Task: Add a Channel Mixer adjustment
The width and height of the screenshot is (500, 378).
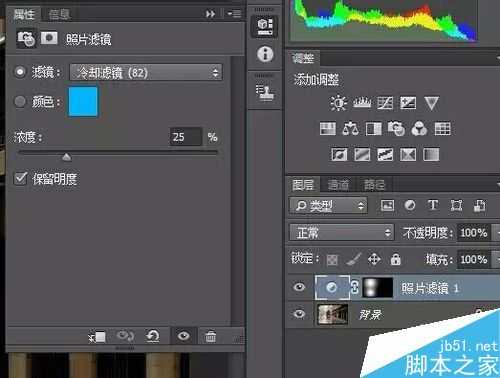Action: (x=419, y=129)
